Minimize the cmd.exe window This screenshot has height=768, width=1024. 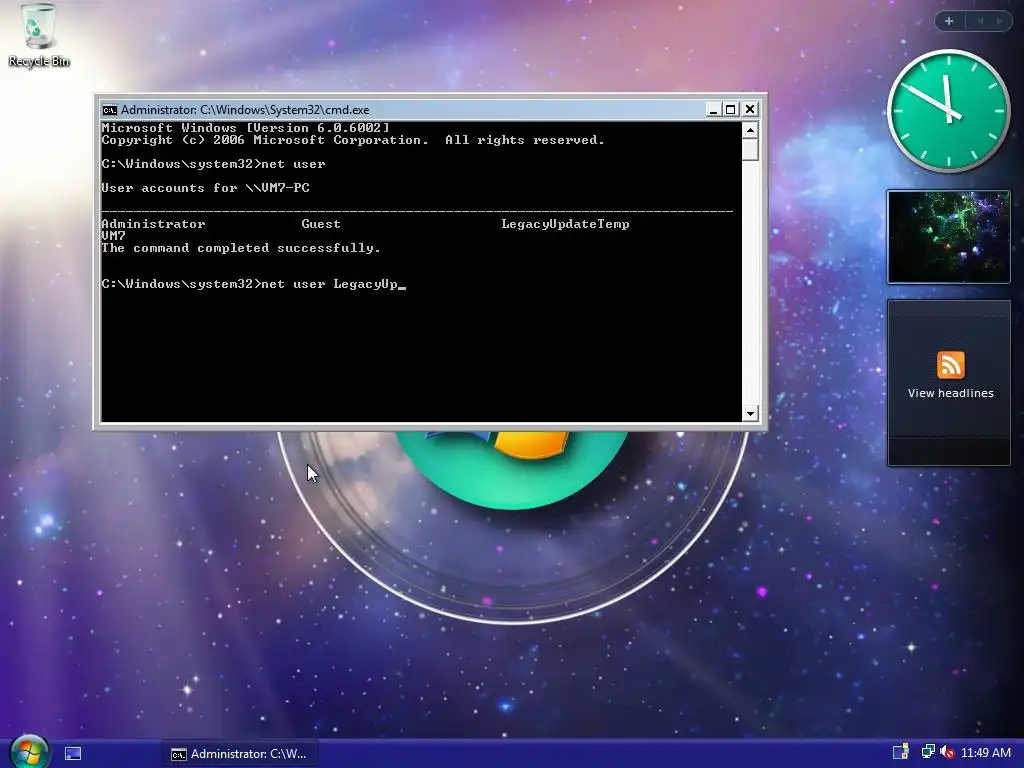click(713, 110)
